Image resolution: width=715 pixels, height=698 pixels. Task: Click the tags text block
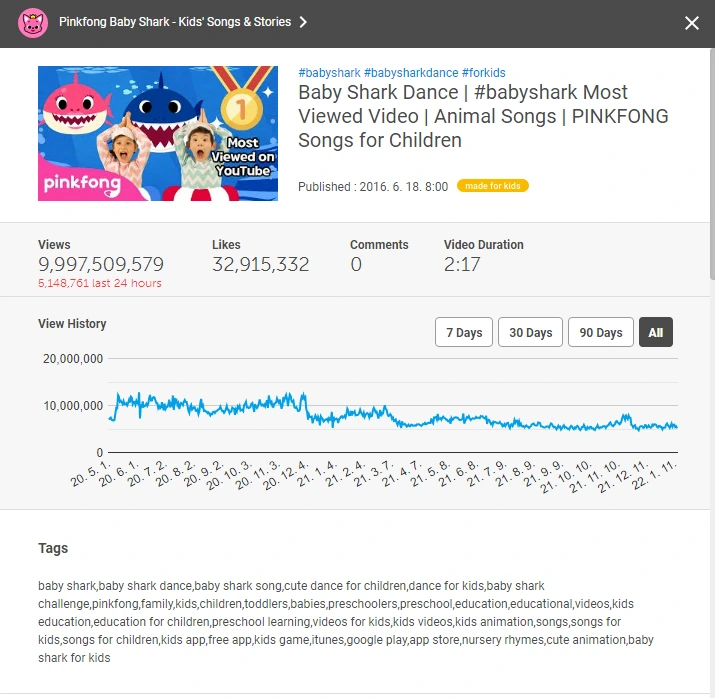346,622
